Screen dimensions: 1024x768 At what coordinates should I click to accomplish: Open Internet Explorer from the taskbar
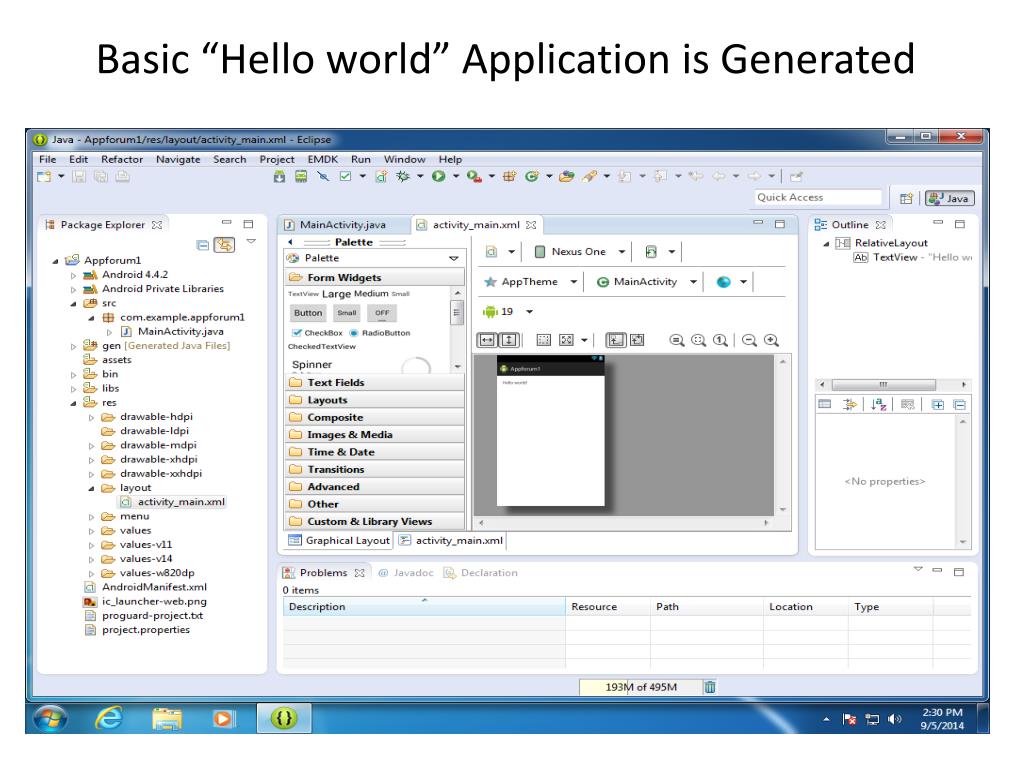[109, 718]
